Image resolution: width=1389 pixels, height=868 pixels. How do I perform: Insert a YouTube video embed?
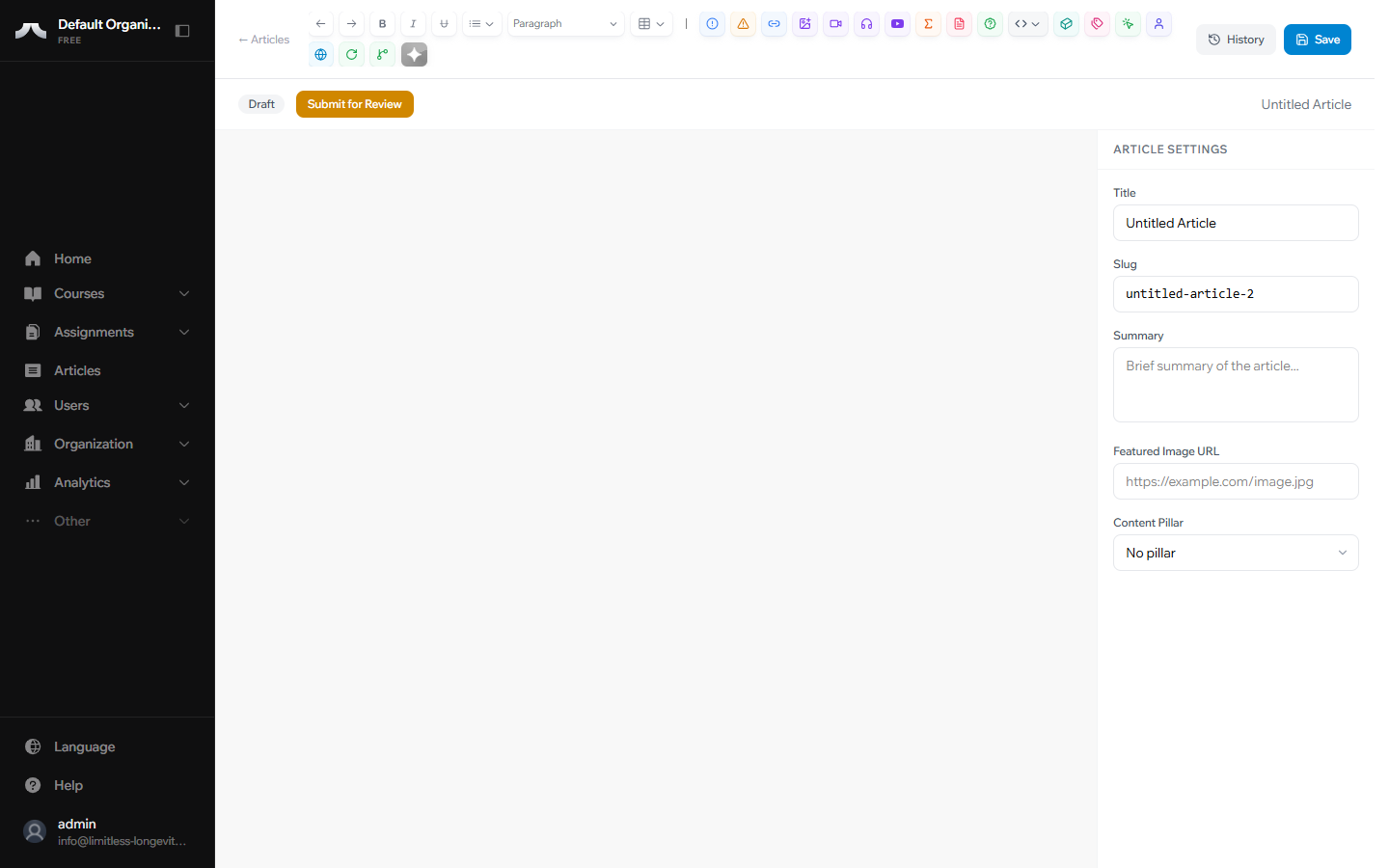pos(897,24)
